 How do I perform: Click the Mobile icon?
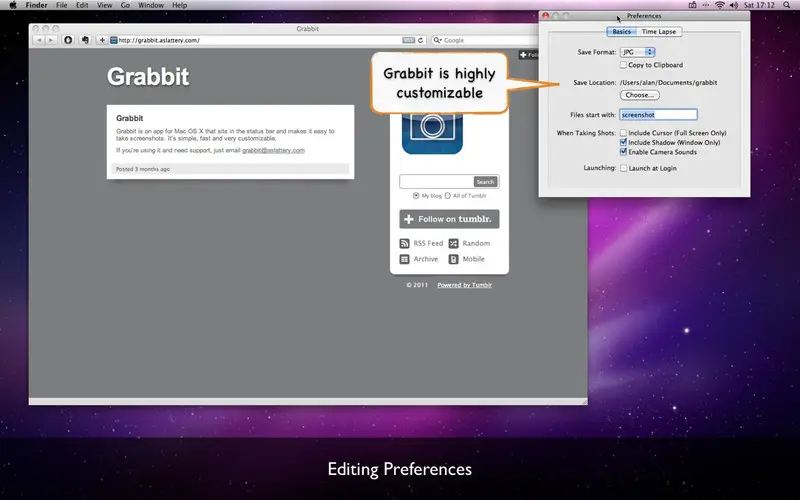pos(453,259)
